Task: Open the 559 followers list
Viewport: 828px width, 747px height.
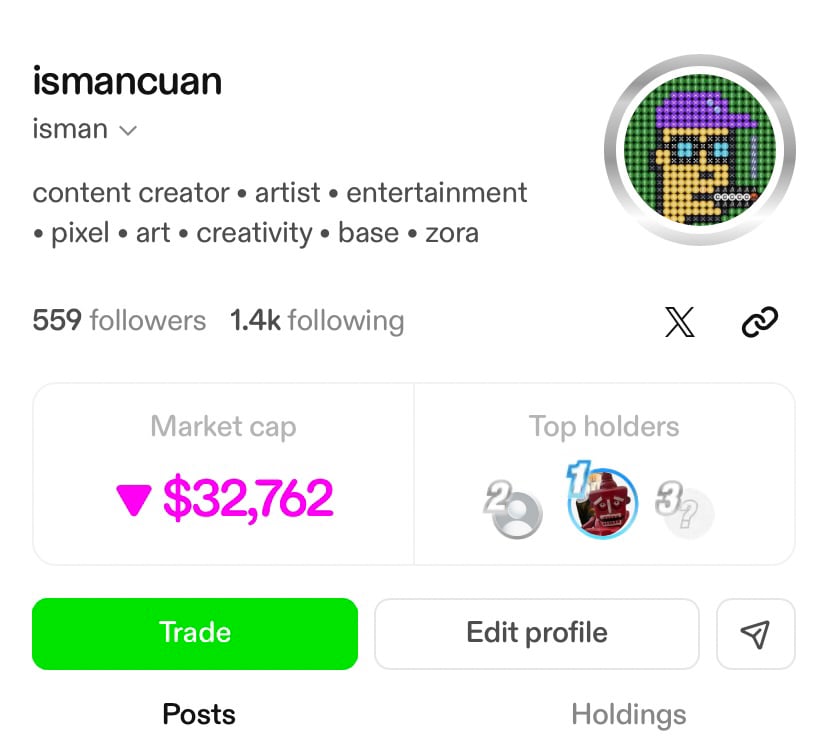Action: click(119, 321)
